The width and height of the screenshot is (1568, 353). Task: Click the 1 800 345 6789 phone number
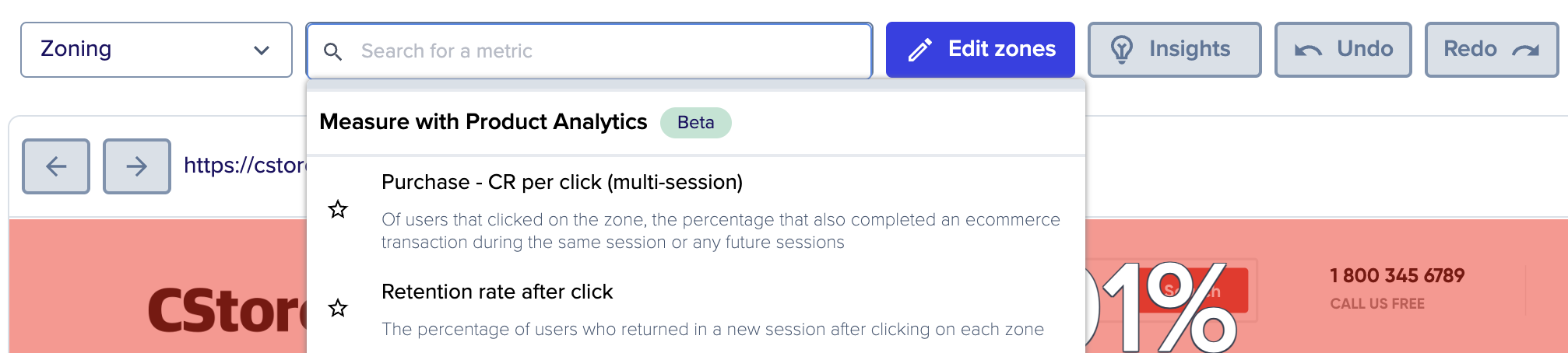click(x=1397, y=275)
